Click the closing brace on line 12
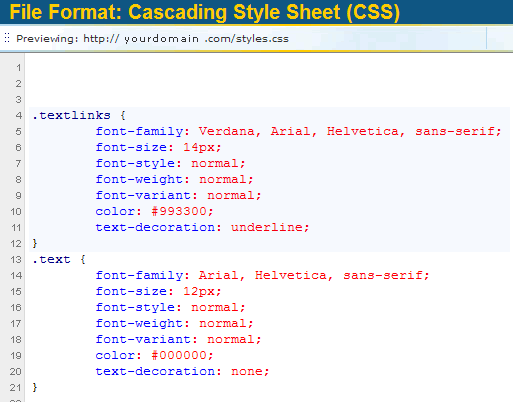513x402 pixels. point(35,243)
